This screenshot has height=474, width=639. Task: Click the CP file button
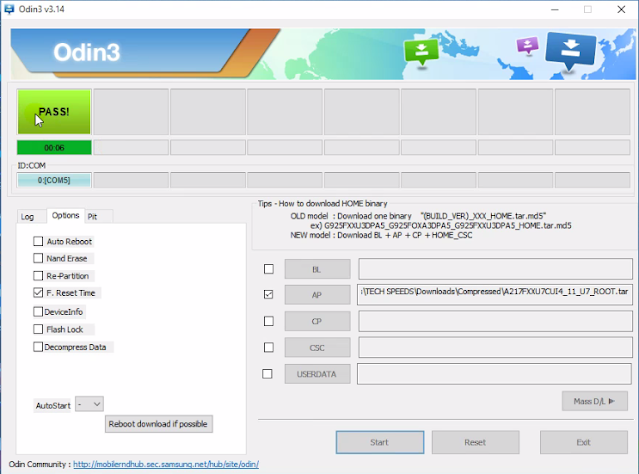click(317, 321)
